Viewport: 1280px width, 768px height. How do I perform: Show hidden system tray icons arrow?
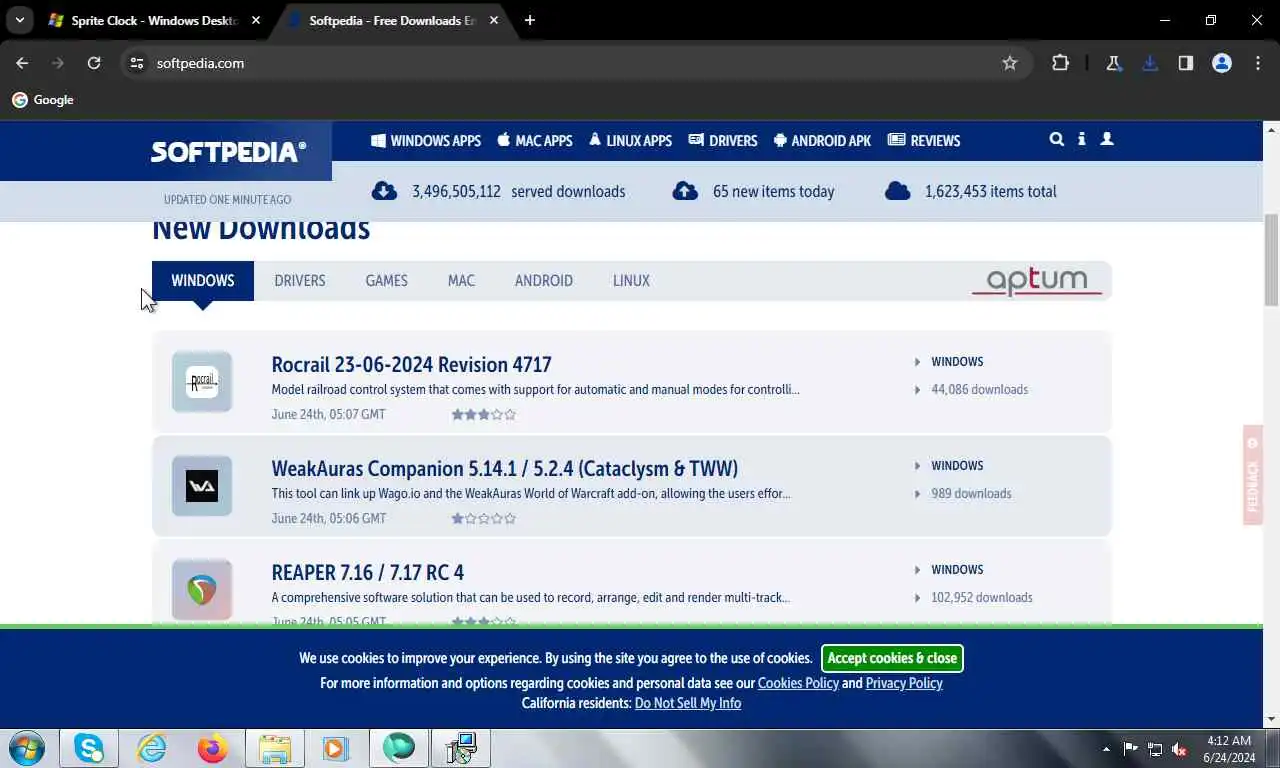point(1106,749)
